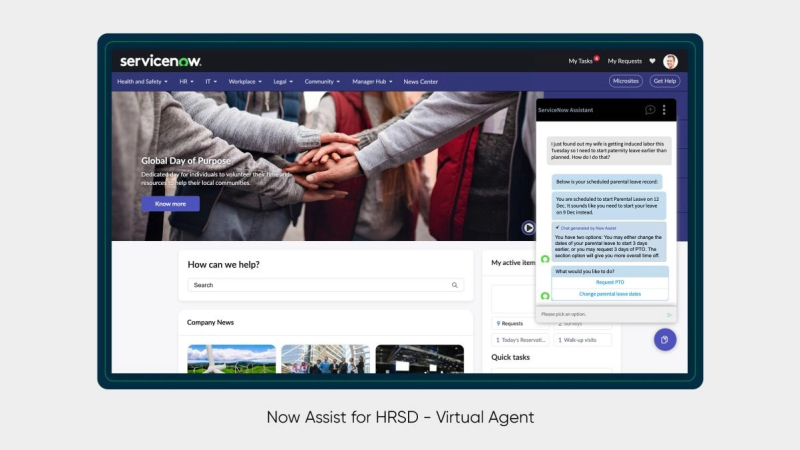
Task: Open the wind turbines news thumbnail
Action: 232,359
